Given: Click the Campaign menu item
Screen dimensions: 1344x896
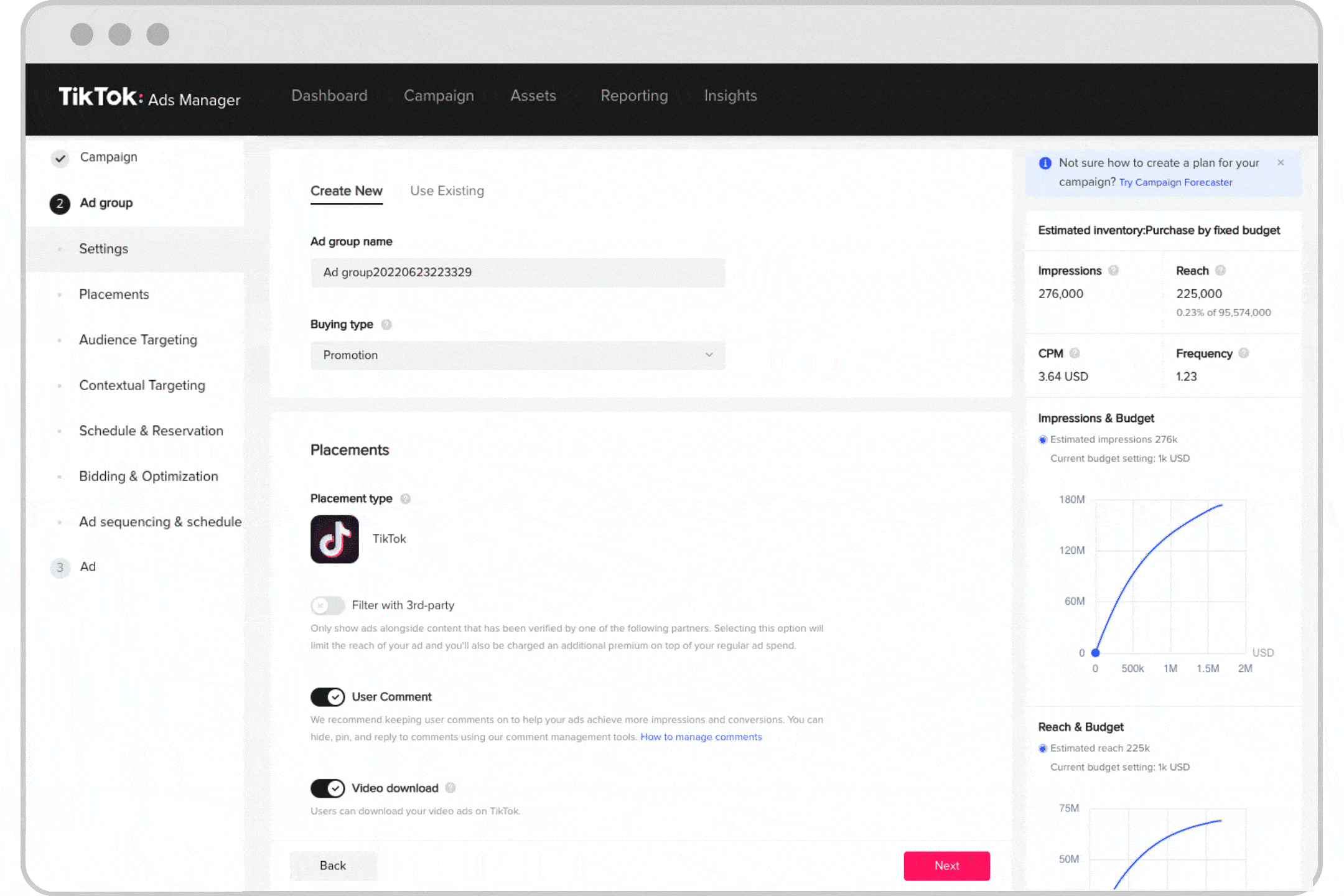Looking at the screenshot, I should pos(437,95).
